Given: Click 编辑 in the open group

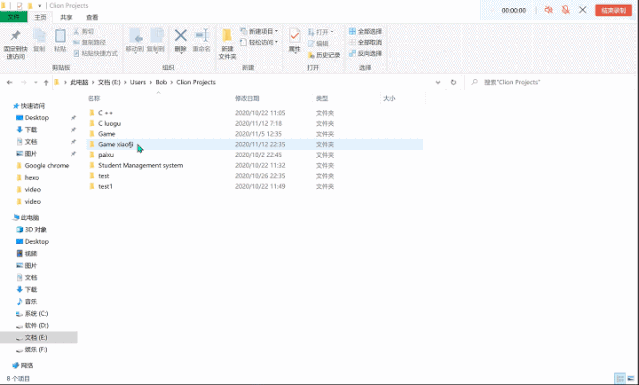Looking at the screenshot, I should [x=318, y=43].
